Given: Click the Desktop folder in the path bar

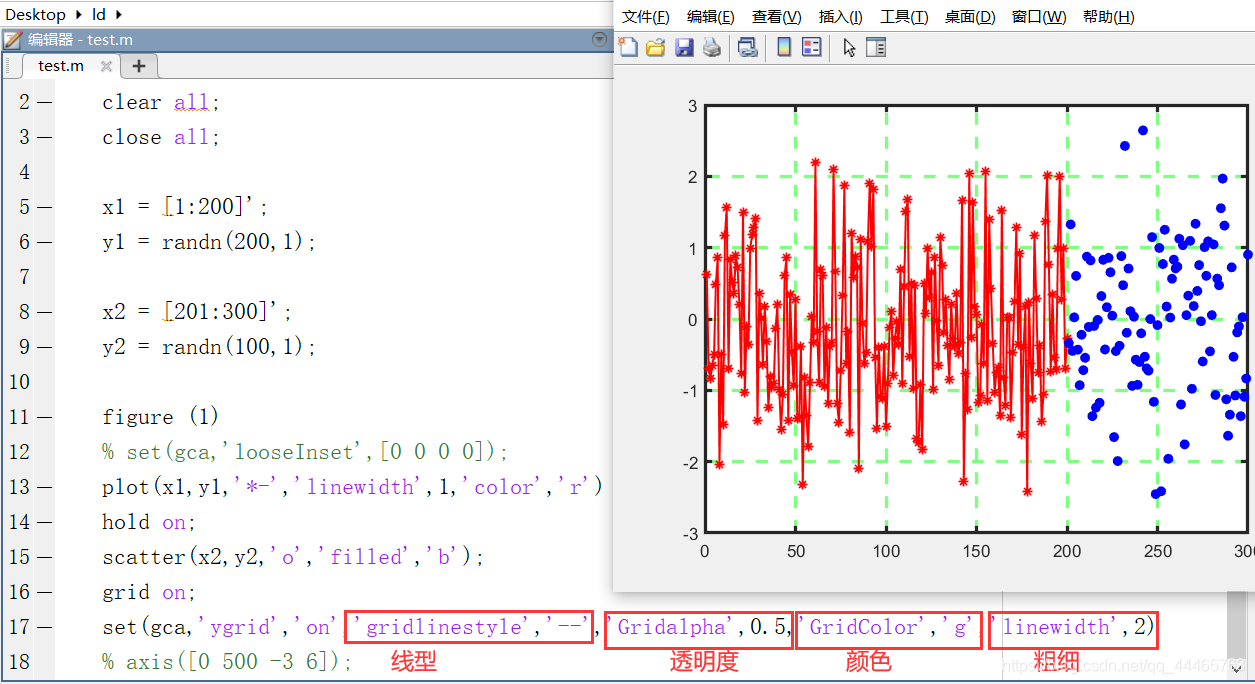Looking at the screenshot, I should tap(36, 14).
